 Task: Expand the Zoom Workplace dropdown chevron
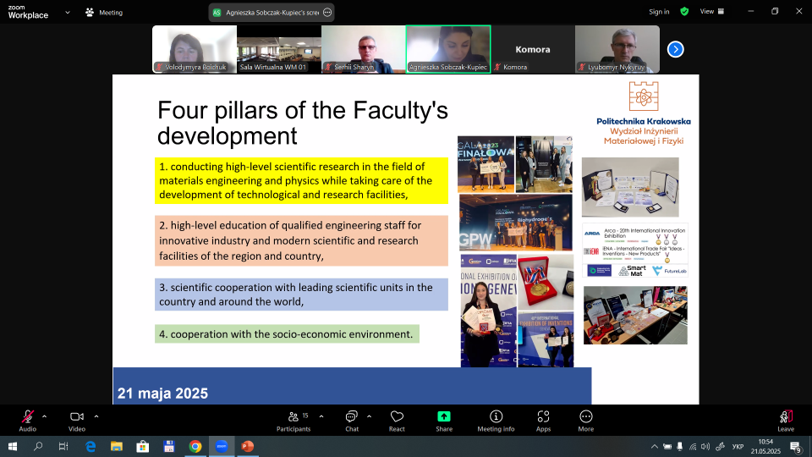pyautogui.click(x=67, y=12)
